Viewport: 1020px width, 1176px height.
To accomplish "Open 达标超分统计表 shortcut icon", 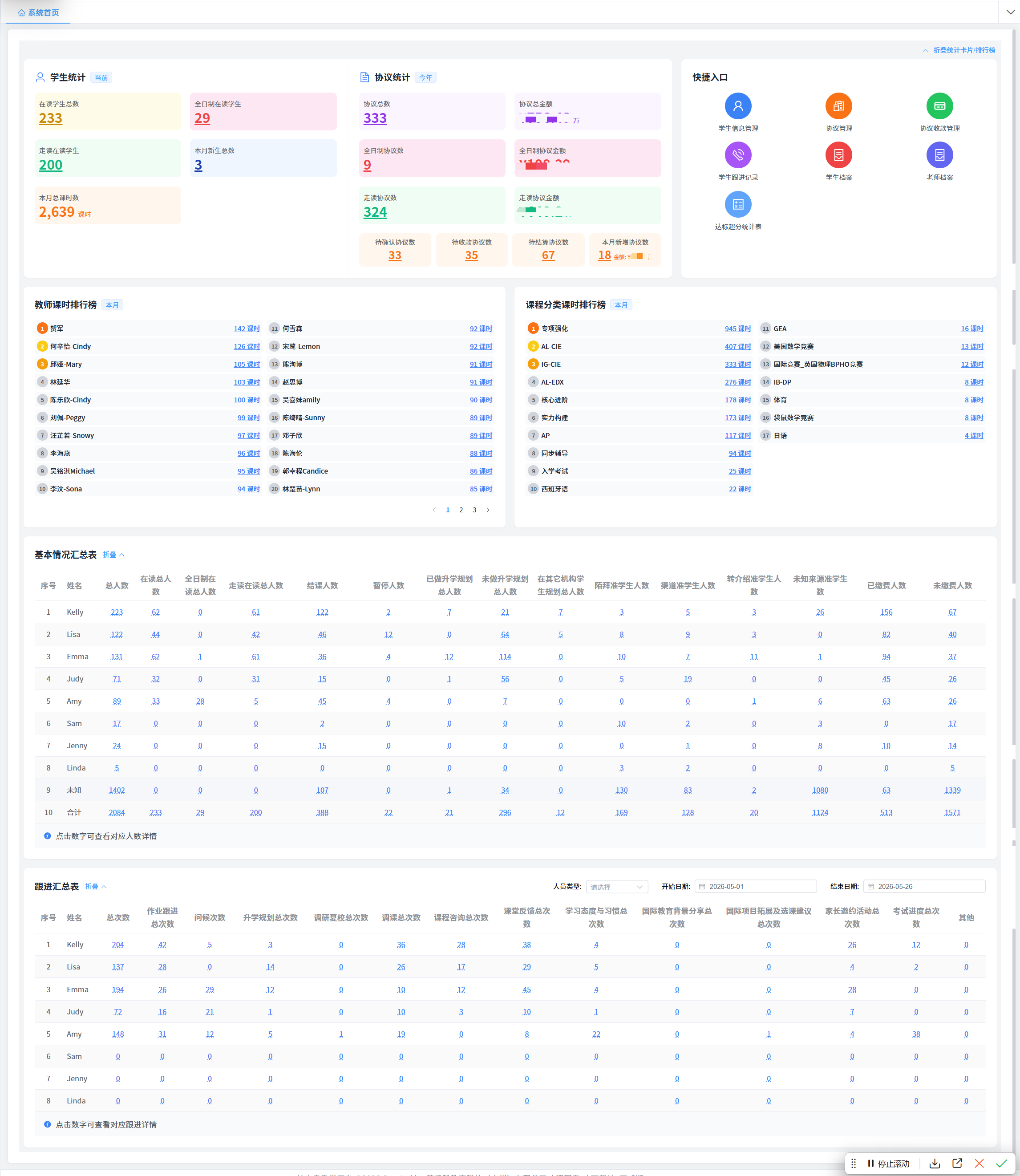I will (x=738, y=204).
